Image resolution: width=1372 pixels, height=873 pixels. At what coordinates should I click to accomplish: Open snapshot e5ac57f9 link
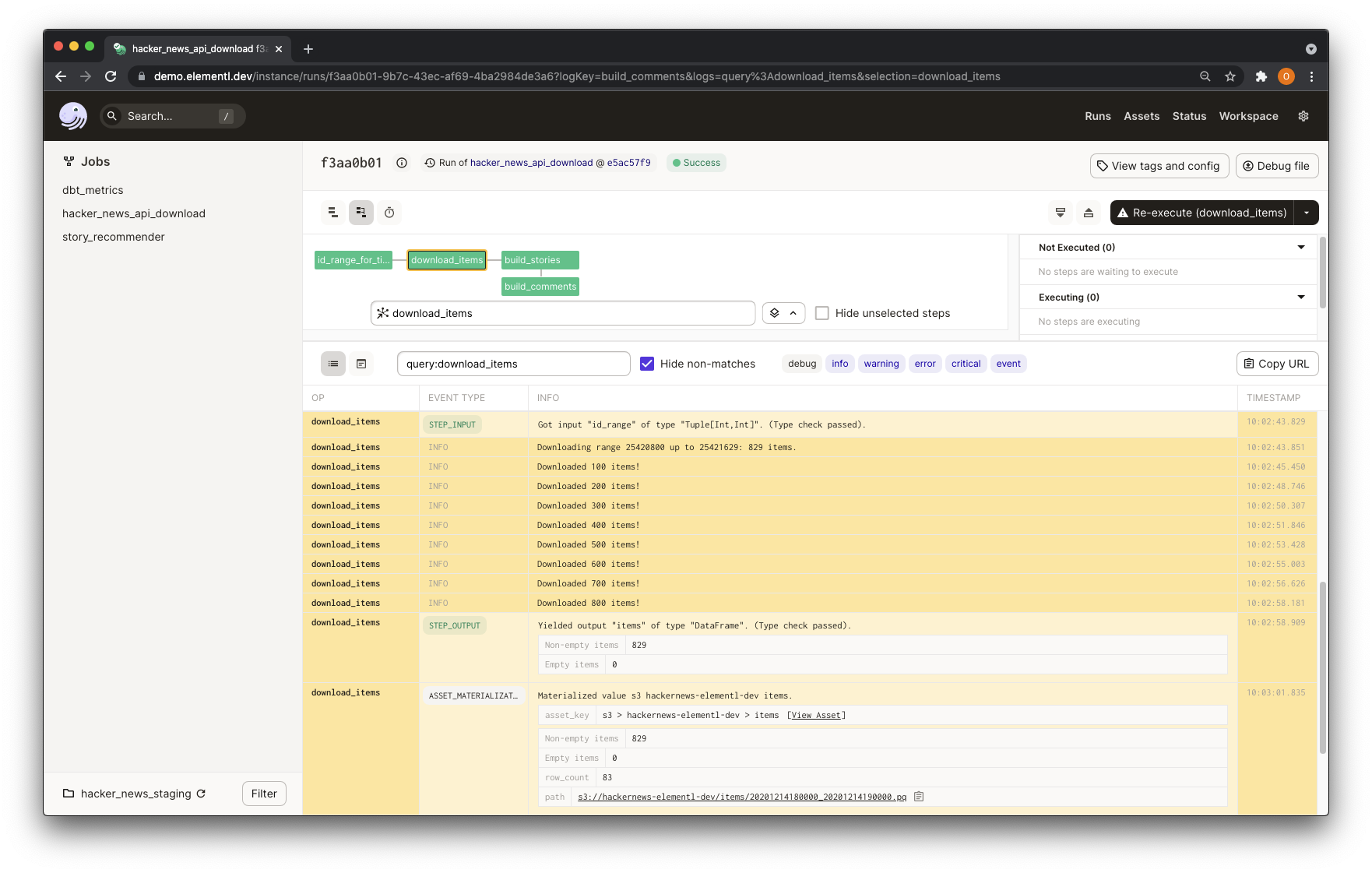click(x=629, y=163)
